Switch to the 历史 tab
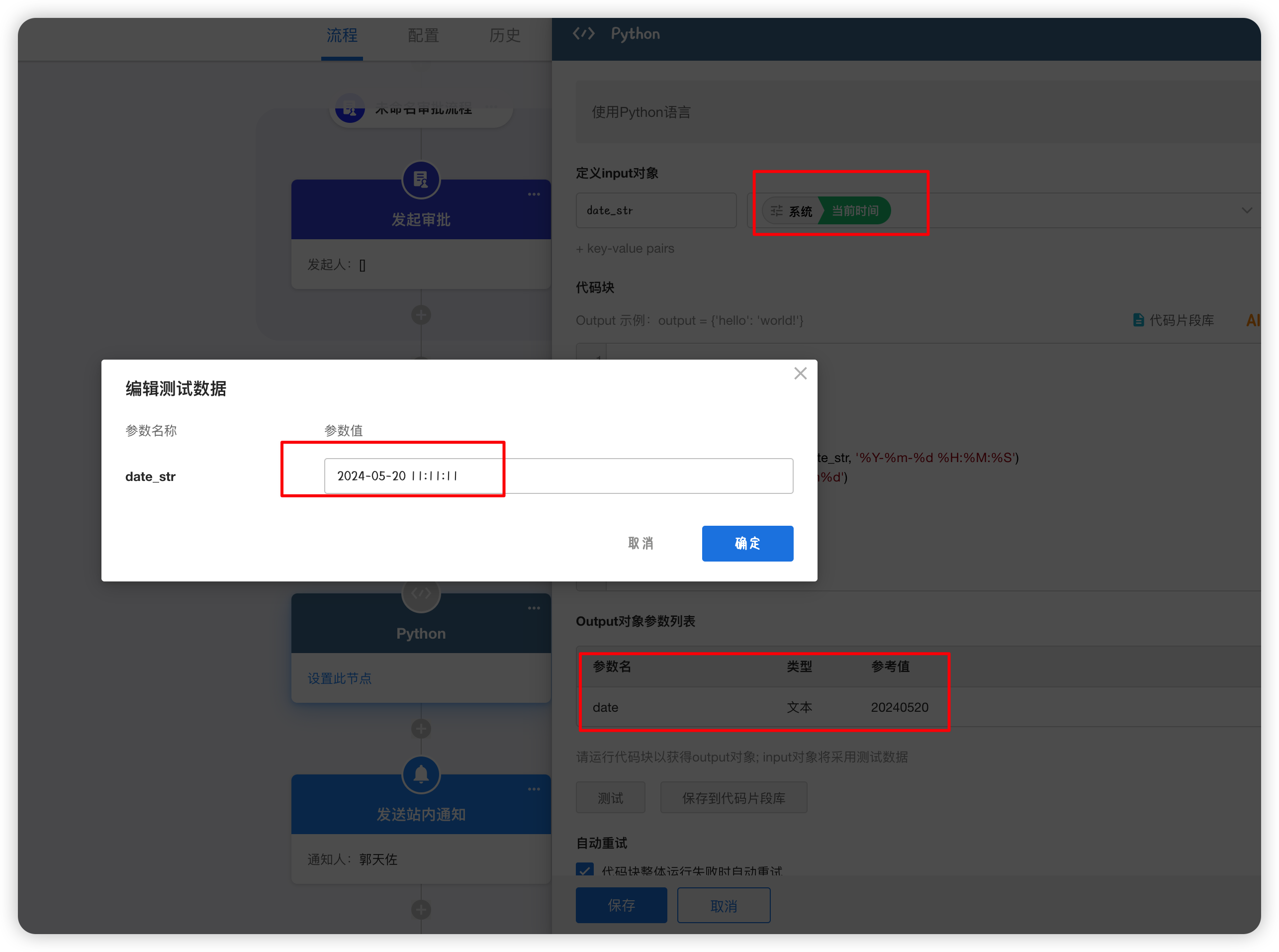The width and height of the screenshot is (1279, 952). point(505,36)
